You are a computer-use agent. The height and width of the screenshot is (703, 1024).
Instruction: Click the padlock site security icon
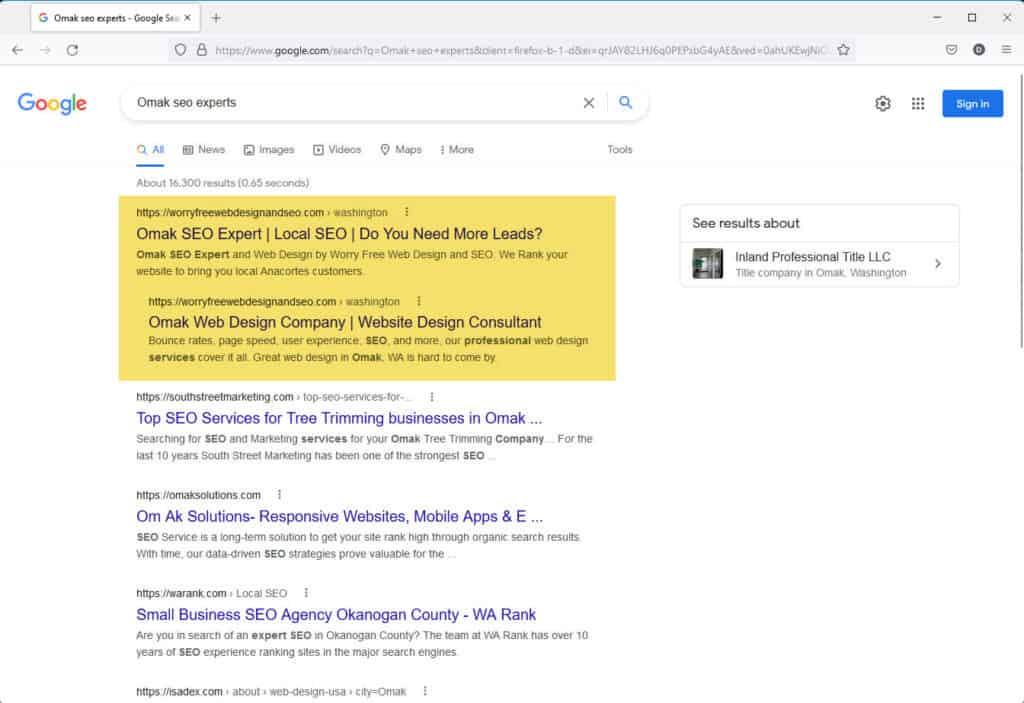[x=202, y=50]
